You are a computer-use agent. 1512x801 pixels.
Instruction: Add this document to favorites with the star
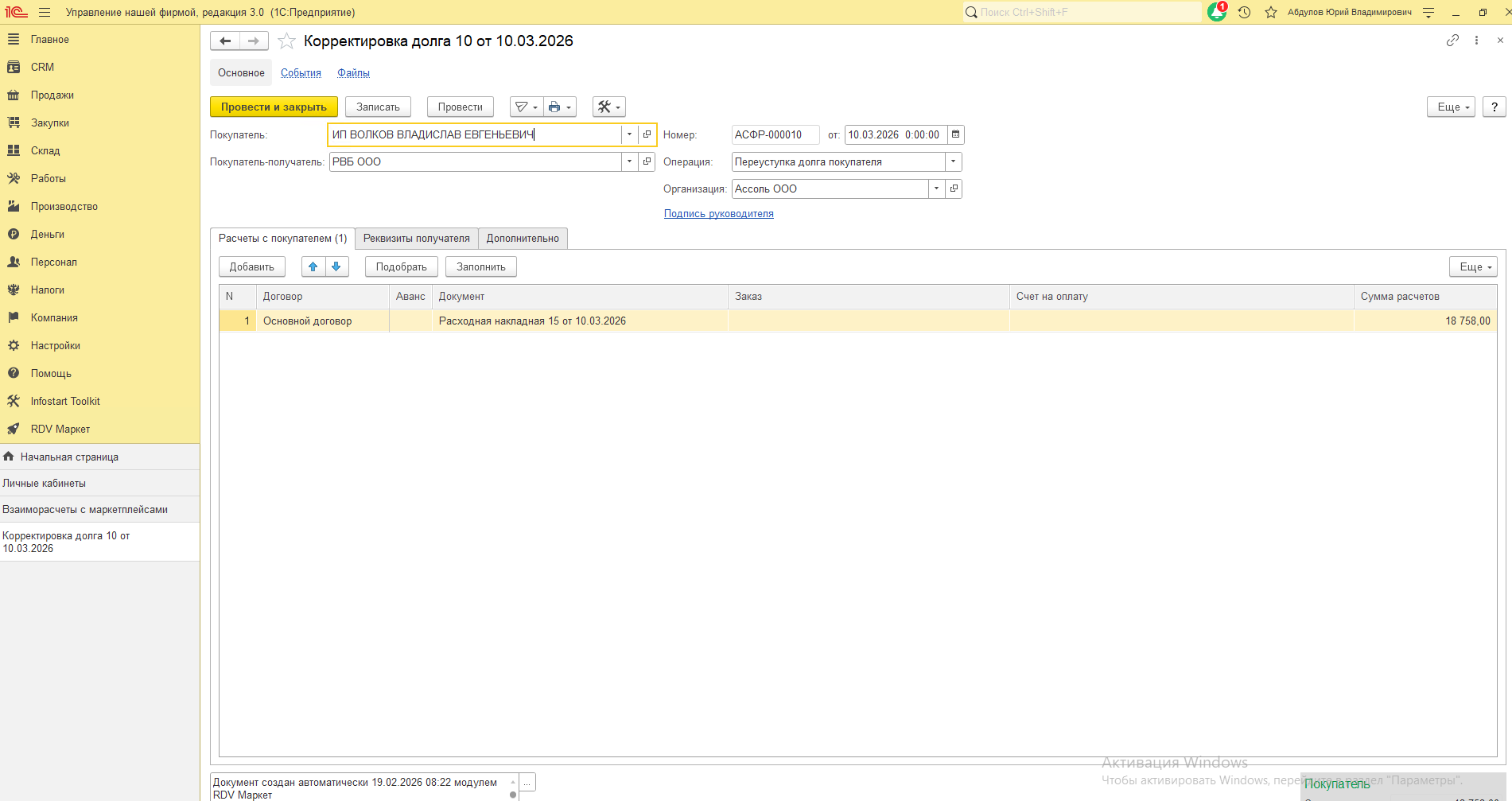click(286, 41)
